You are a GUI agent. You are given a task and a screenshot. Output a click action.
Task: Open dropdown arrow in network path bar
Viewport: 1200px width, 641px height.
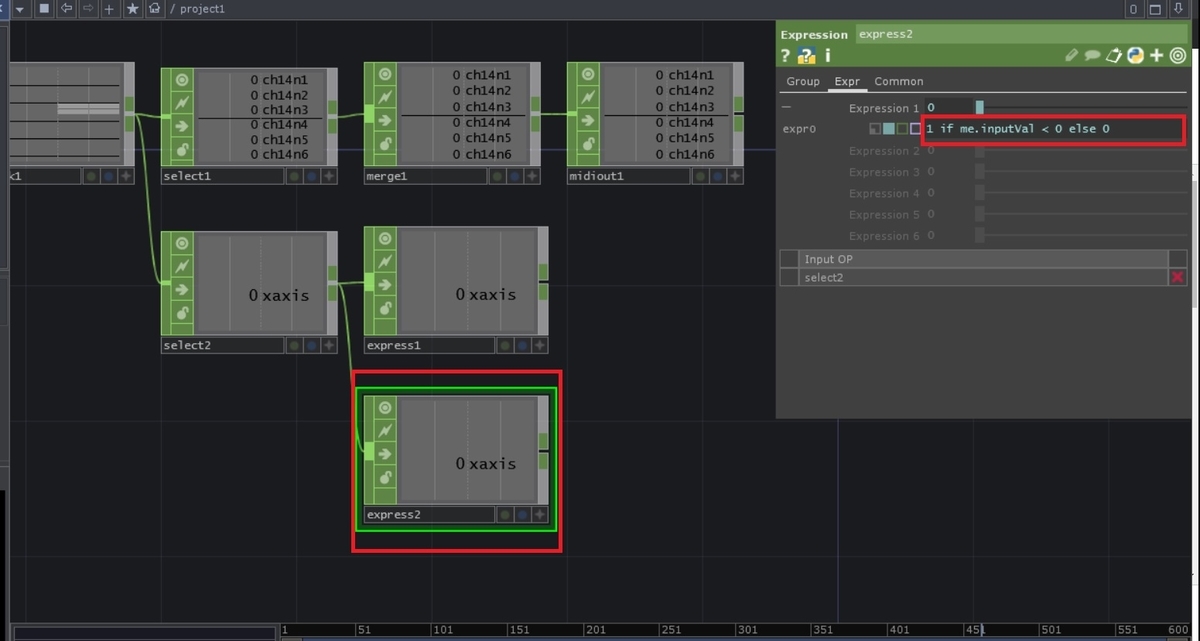[x=19, y=9]
